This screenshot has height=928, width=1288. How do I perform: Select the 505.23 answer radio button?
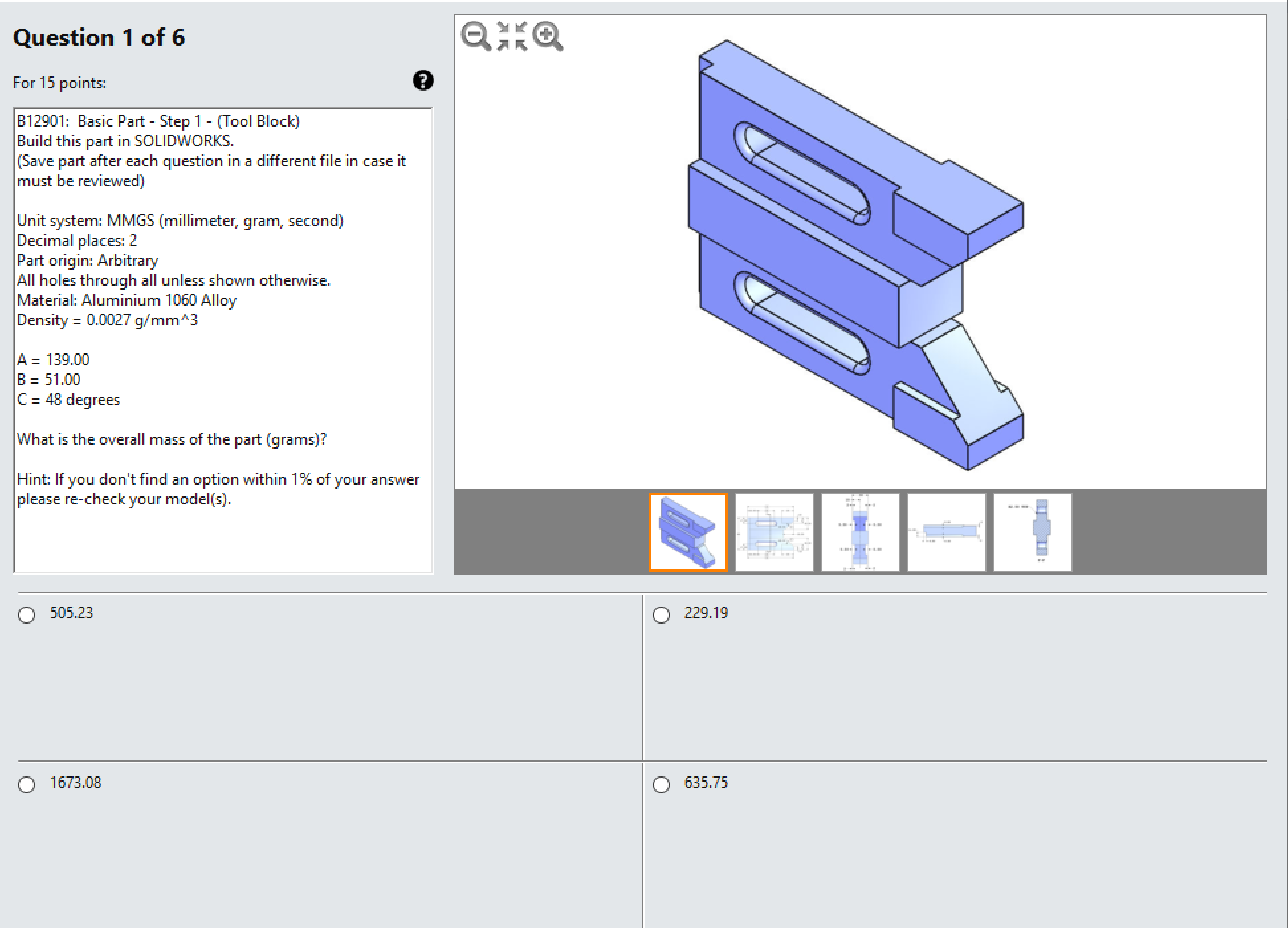click(27, 615)
